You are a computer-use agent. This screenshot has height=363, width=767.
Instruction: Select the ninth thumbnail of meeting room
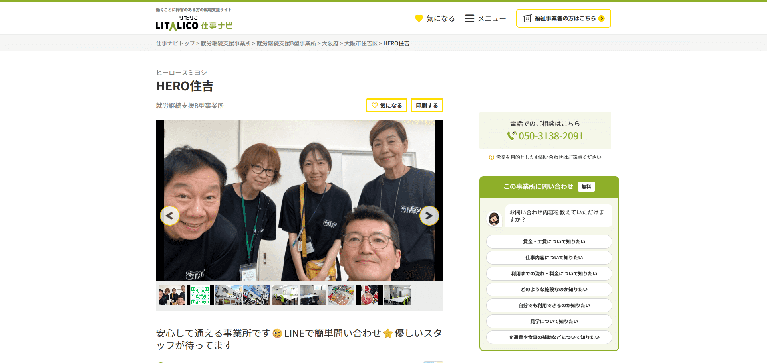coord(397,295)
